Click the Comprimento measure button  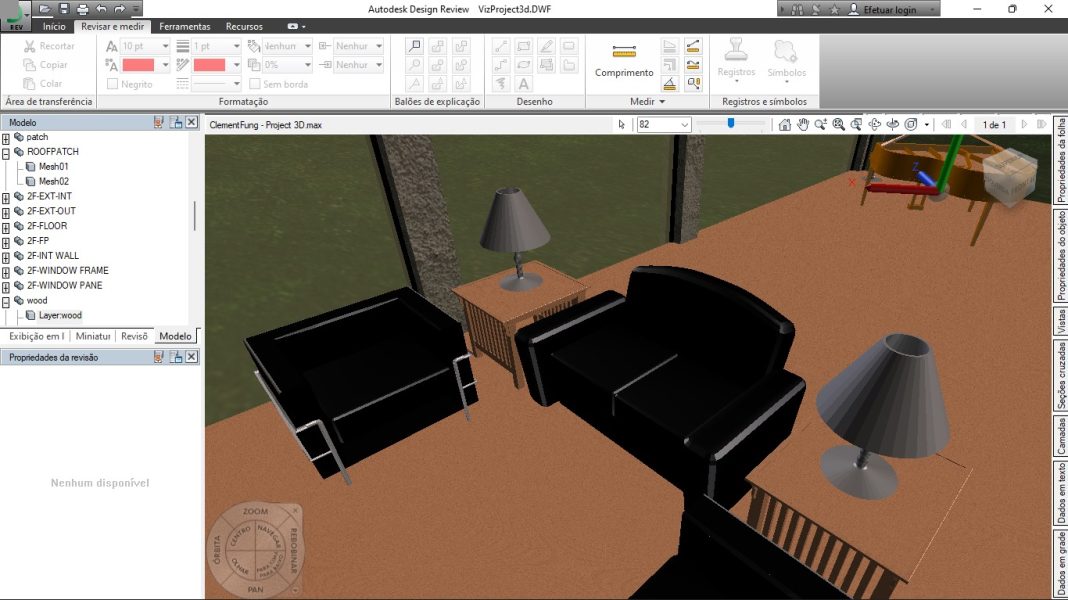coord(623,62)
